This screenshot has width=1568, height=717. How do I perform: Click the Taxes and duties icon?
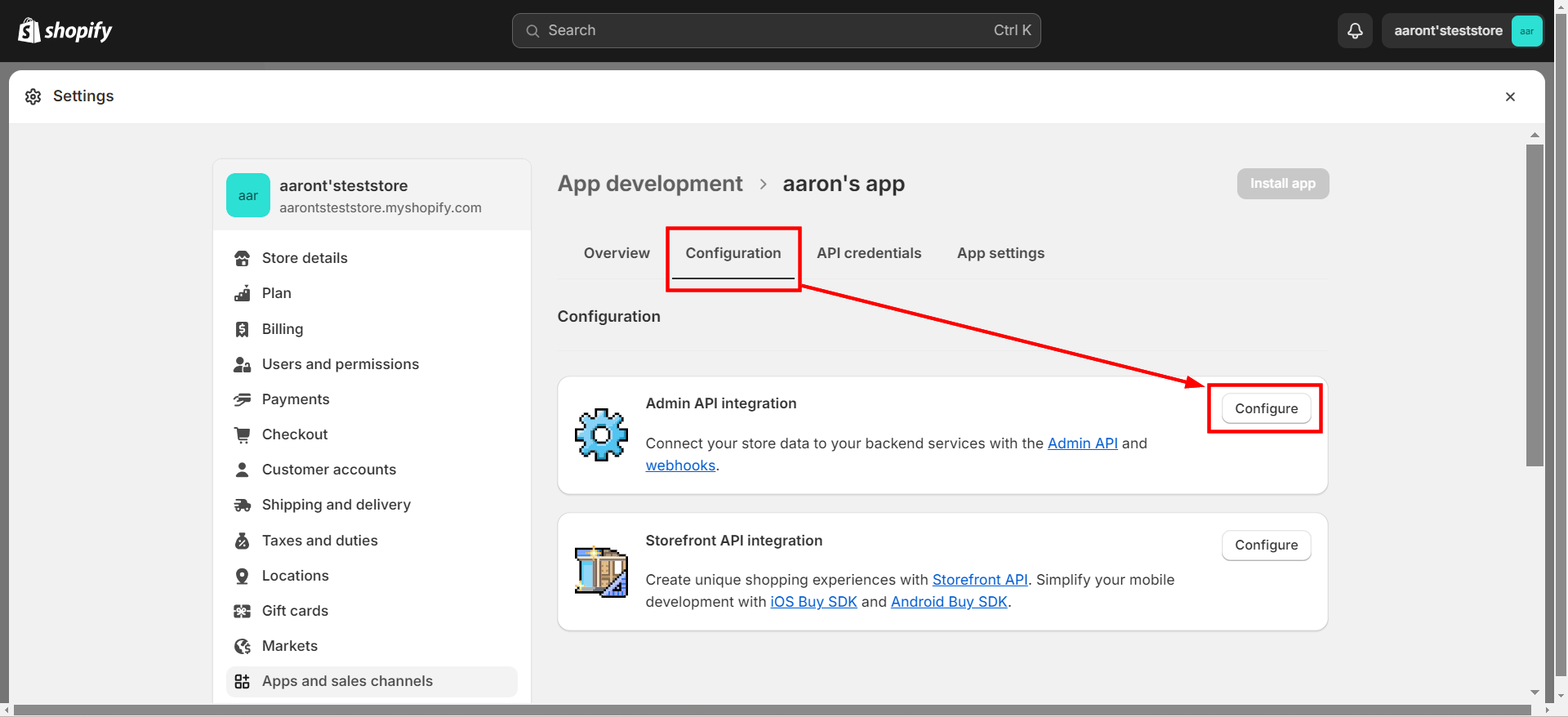point(243,541)
